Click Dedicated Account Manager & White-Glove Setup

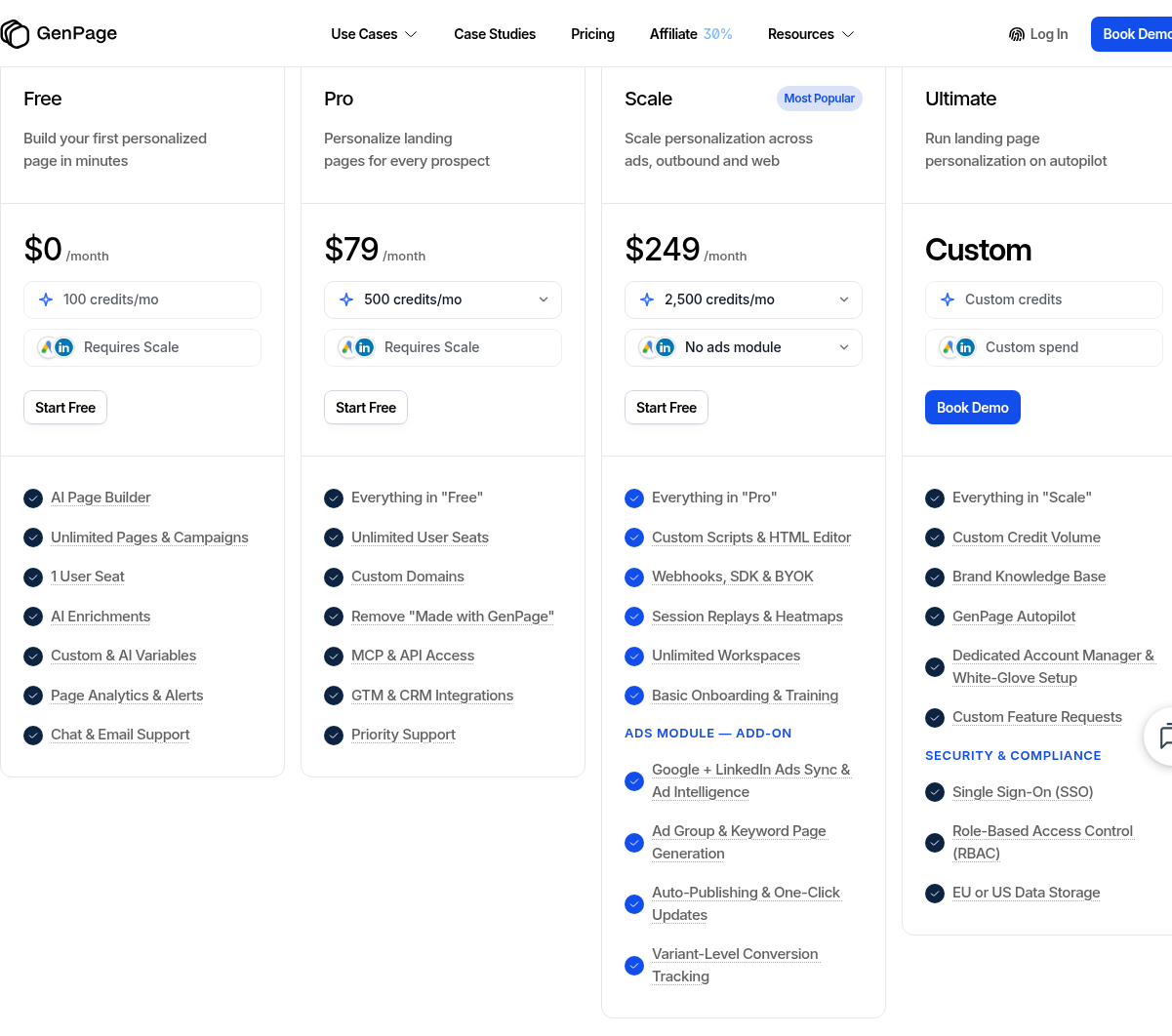1054,667
